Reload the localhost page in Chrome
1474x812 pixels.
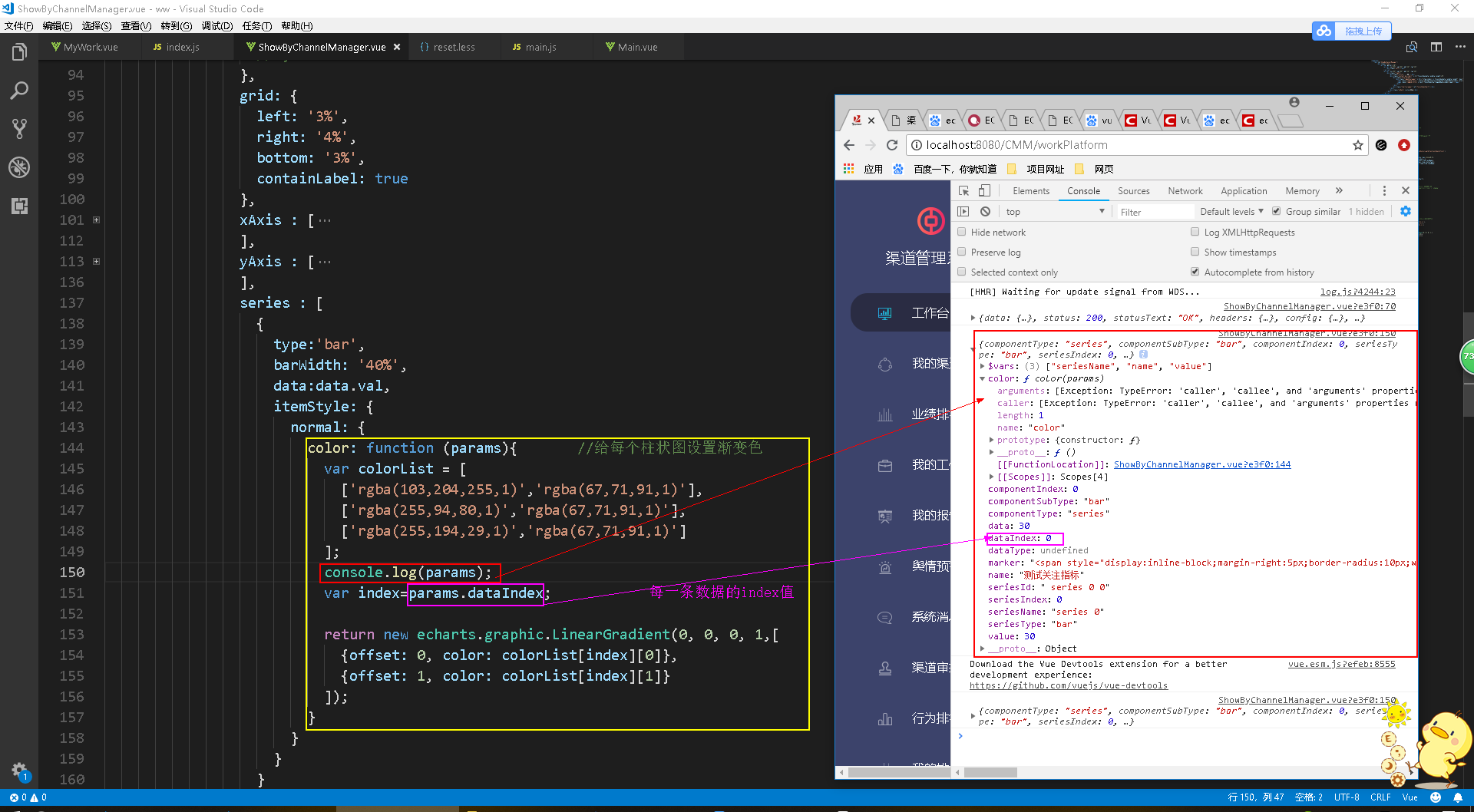pos(892,145)
